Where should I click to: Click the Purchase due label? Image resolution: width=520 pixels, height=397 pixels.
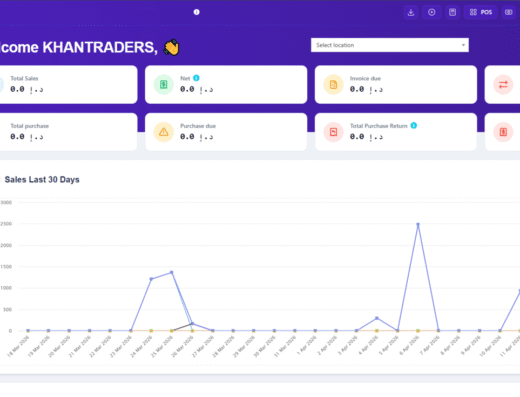(198, 126)
